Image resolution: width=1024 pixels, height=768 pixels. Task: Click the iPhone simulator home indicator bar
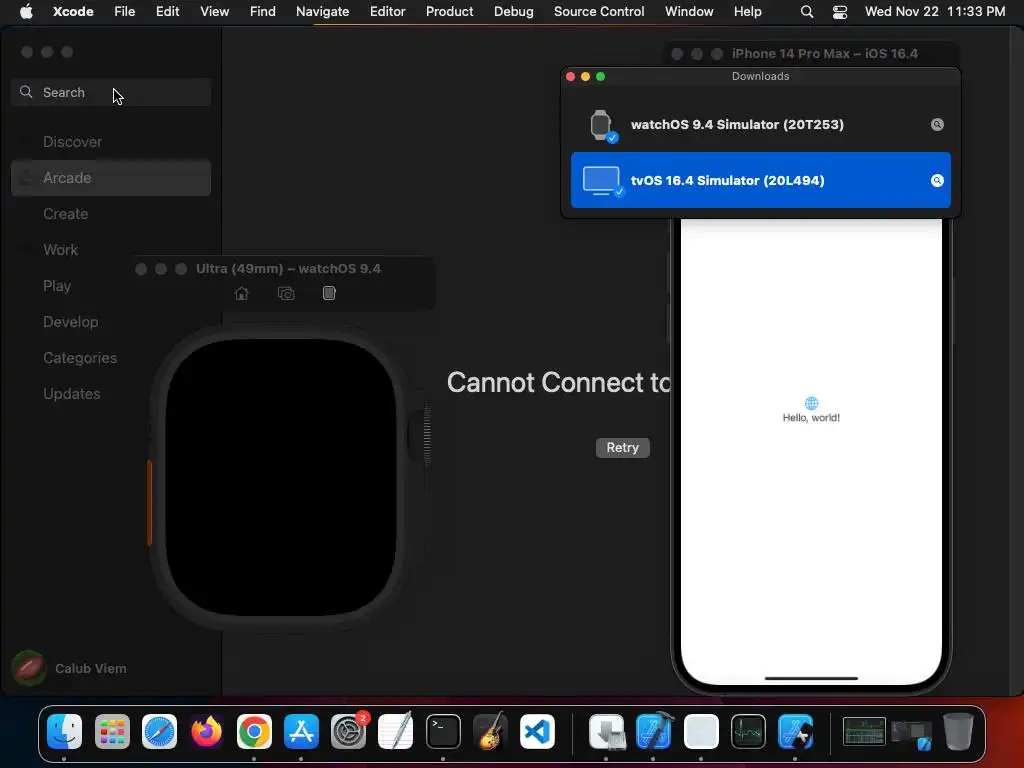811,679
